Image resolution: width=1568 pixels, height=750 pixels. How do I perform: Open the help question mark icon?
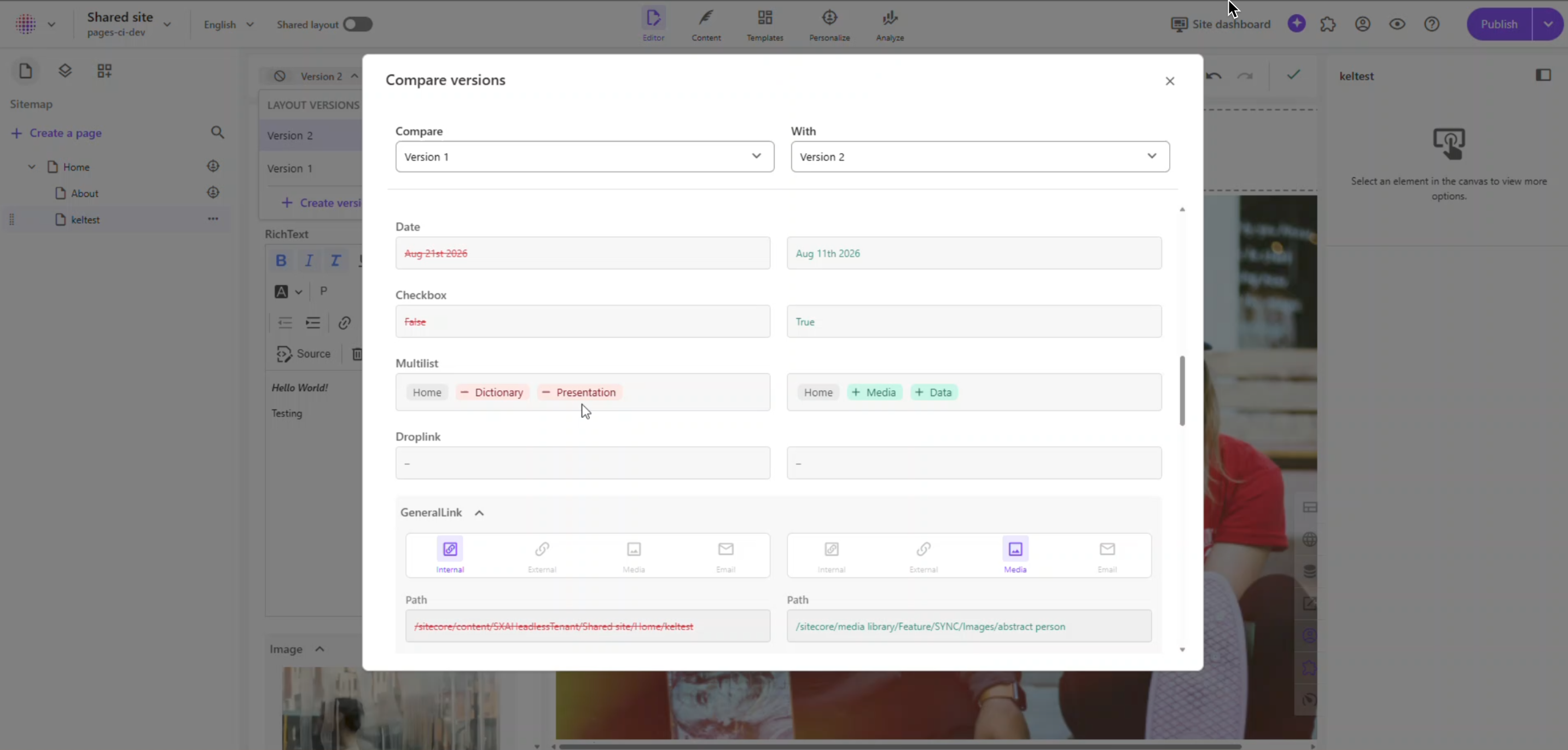click(1432, 25)
